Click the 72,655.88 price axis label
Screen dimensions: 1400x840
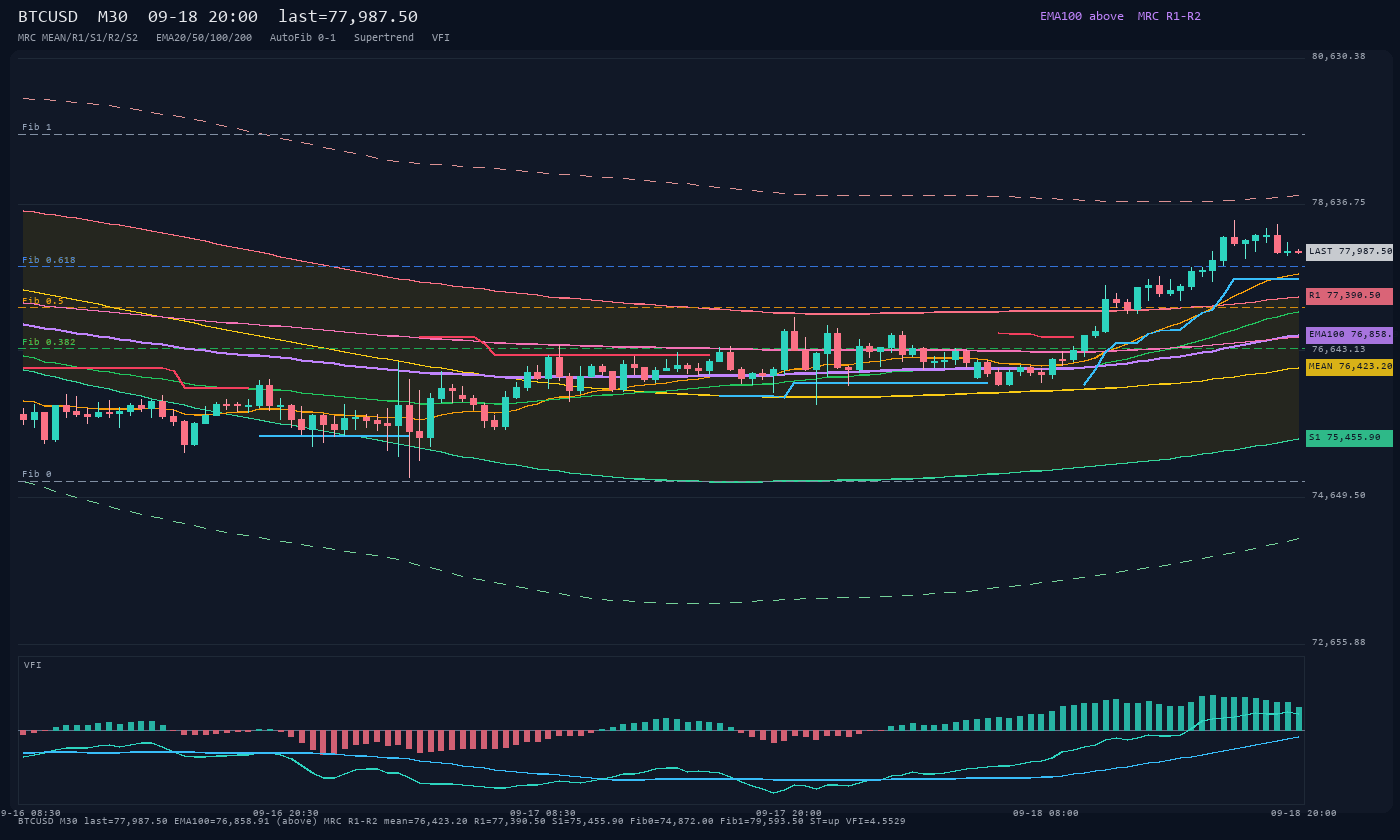point(1338,642)
